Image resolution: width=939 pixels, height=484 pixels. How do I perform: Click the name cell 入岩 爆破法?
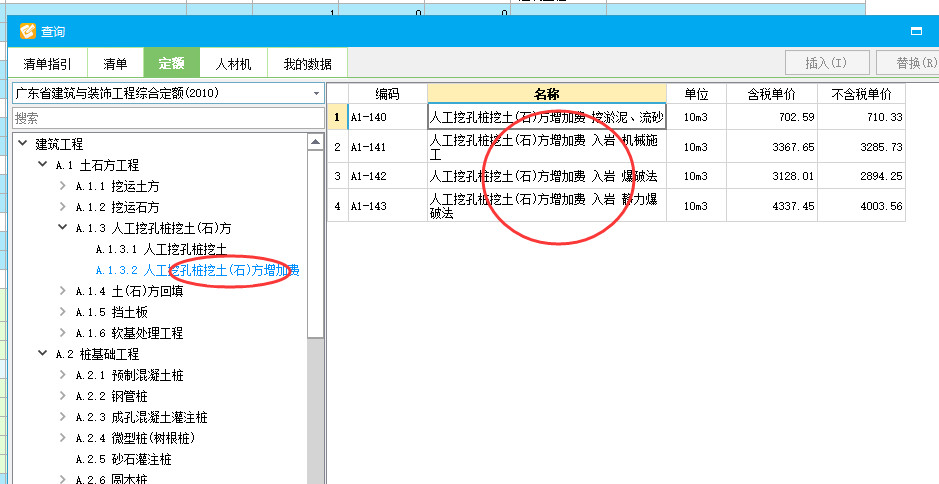547,176
